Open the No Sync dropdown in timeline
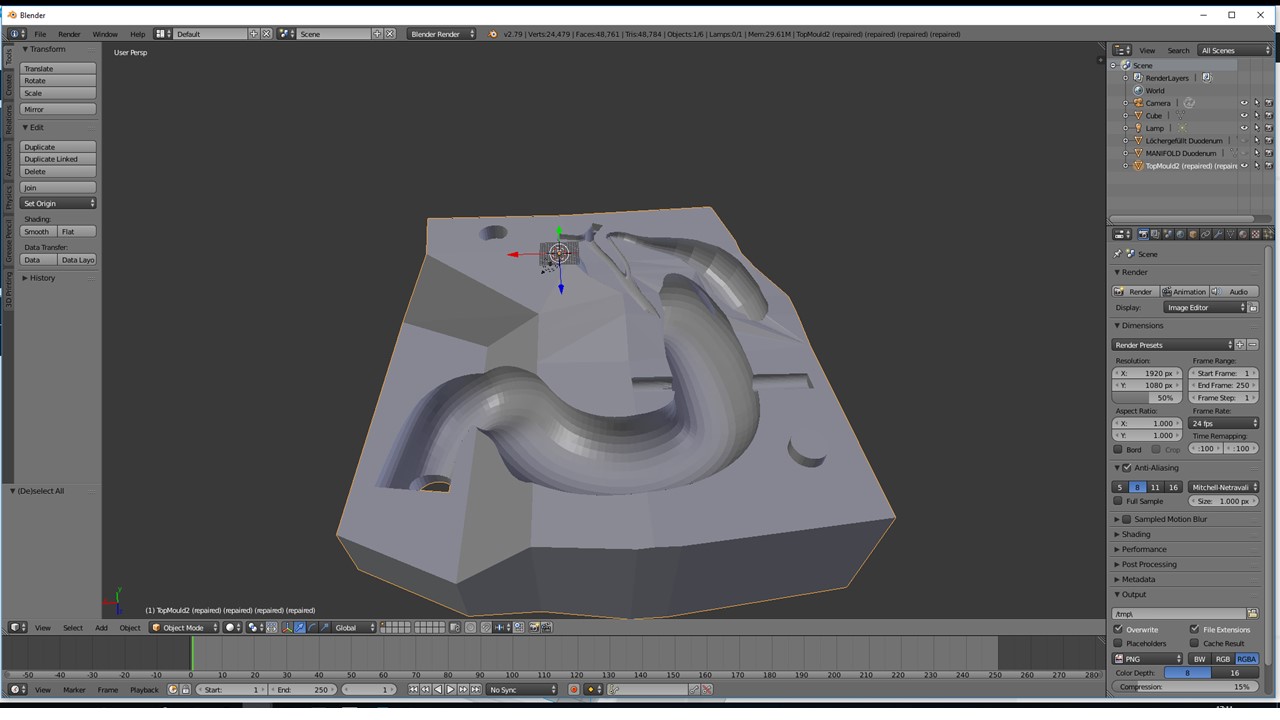 522,689
